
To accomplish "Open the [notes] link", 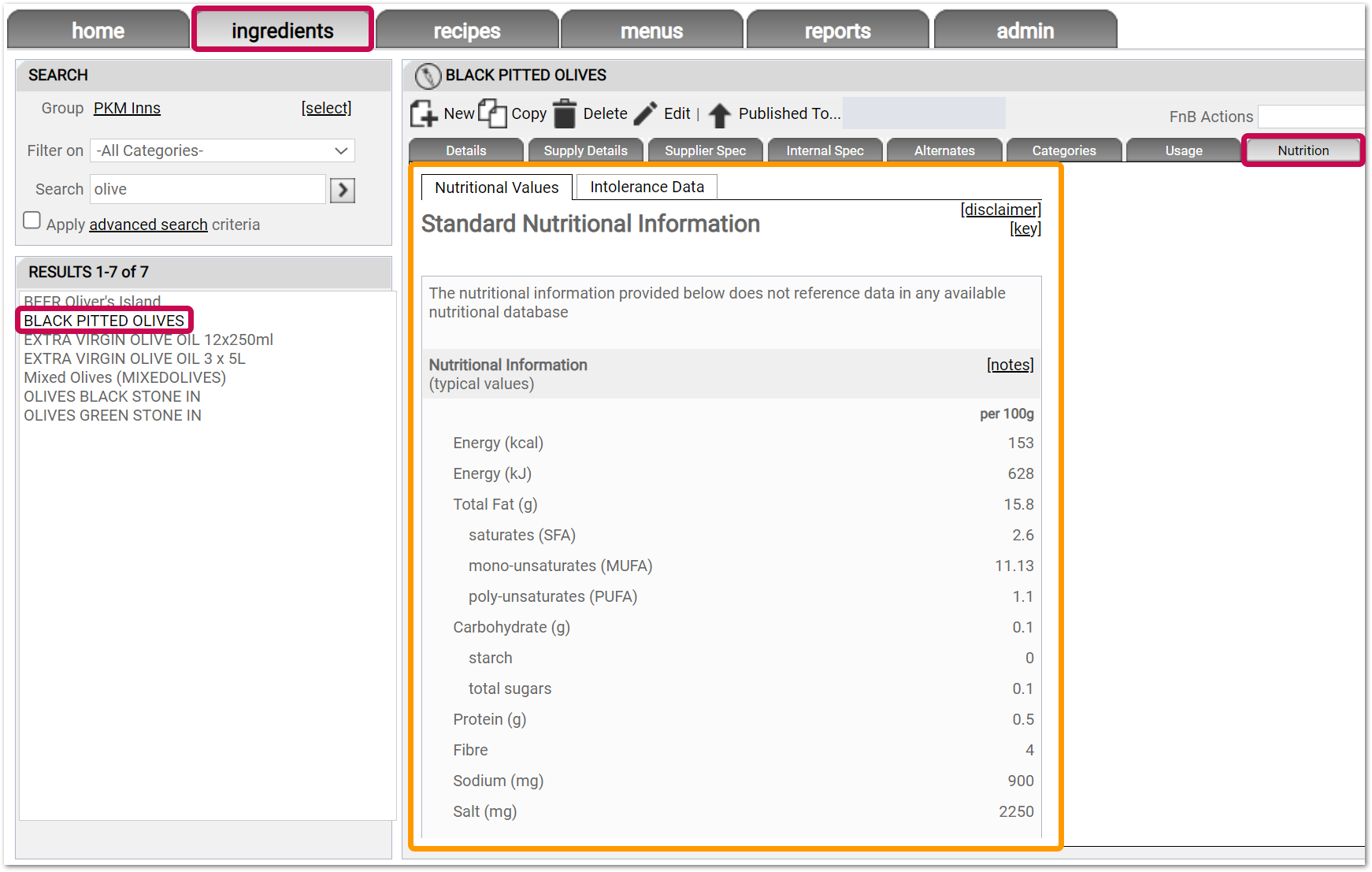I will point(1010,365).
